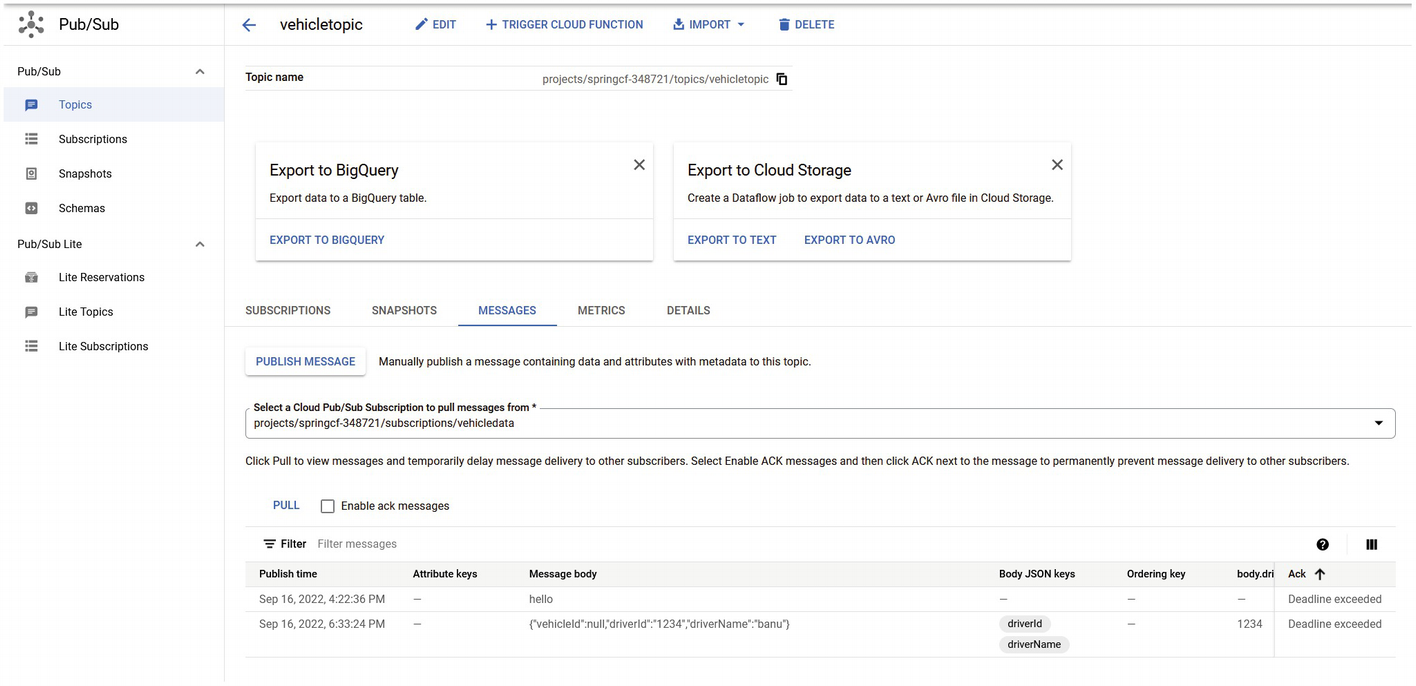The image size is (1416, 686).
Task: Click the Export to Avro link
Action: (x=849, y=240)
